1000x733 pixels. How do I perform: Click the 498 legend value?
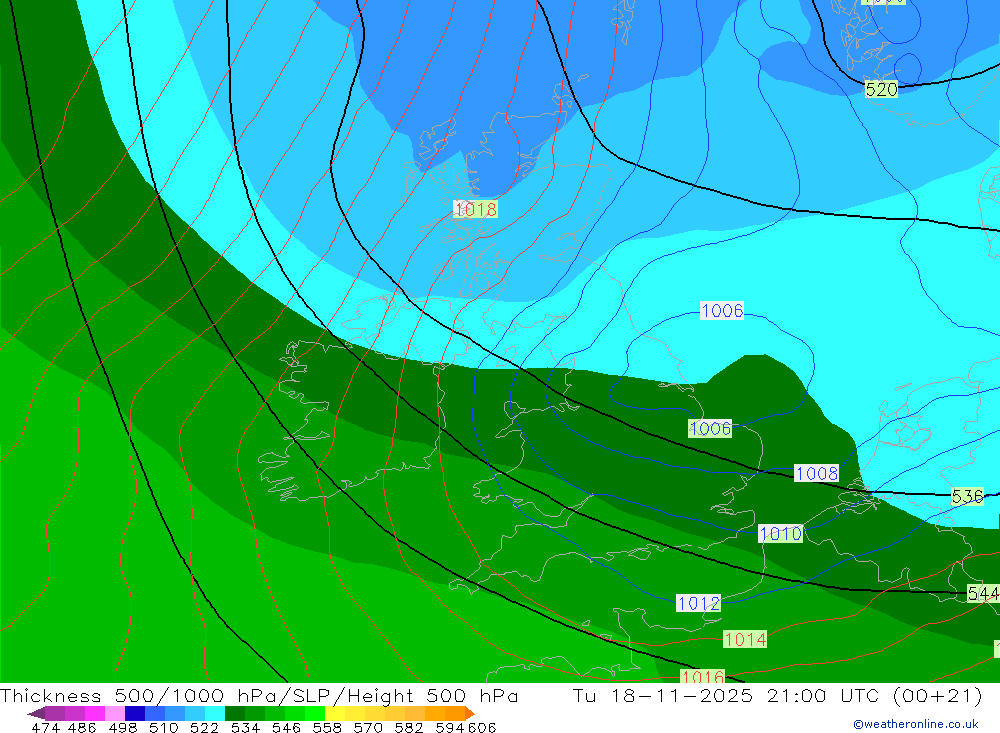[123, 728]
